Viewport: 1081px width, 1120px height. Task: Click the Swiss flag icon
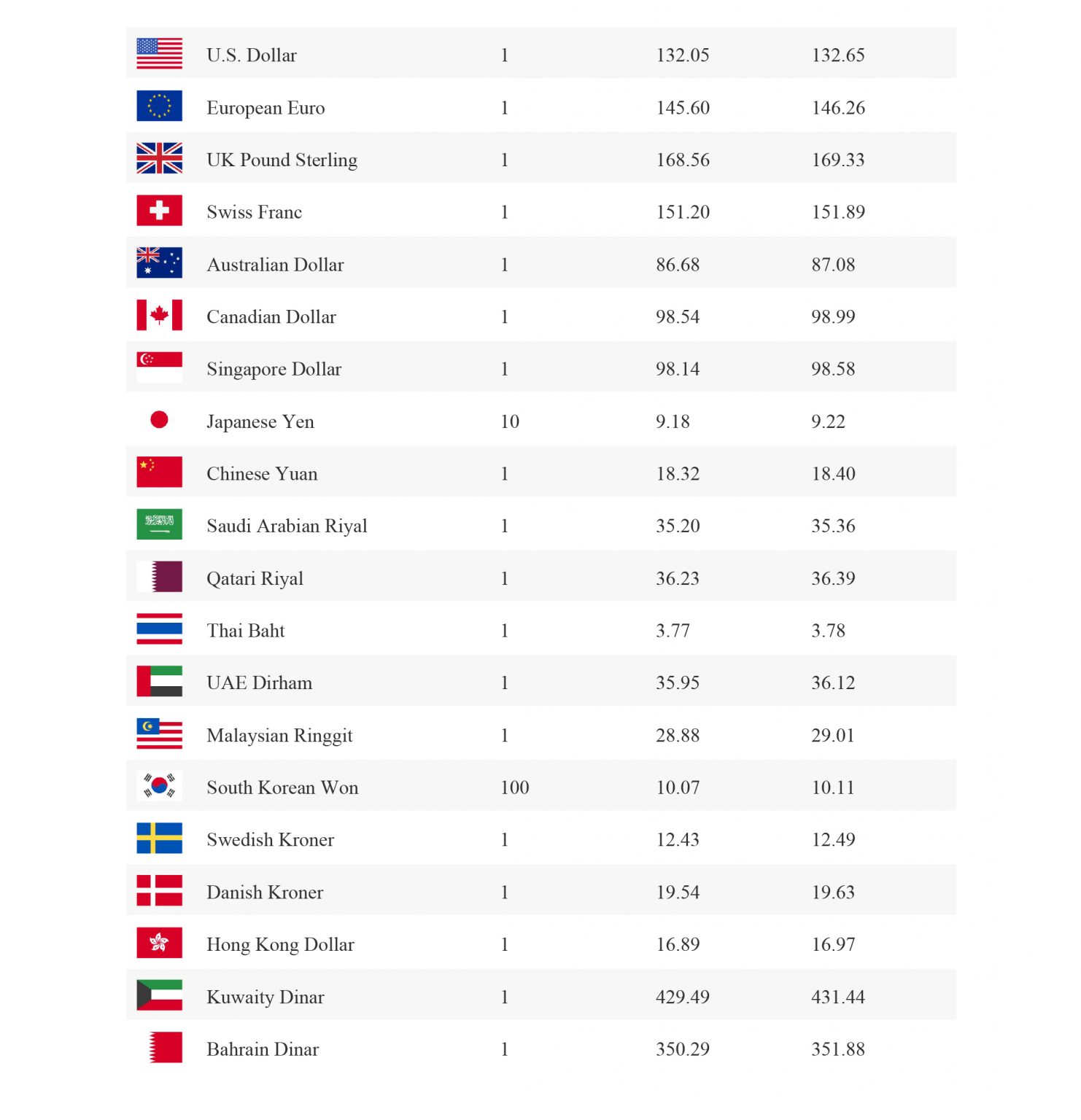click(159, 211)
